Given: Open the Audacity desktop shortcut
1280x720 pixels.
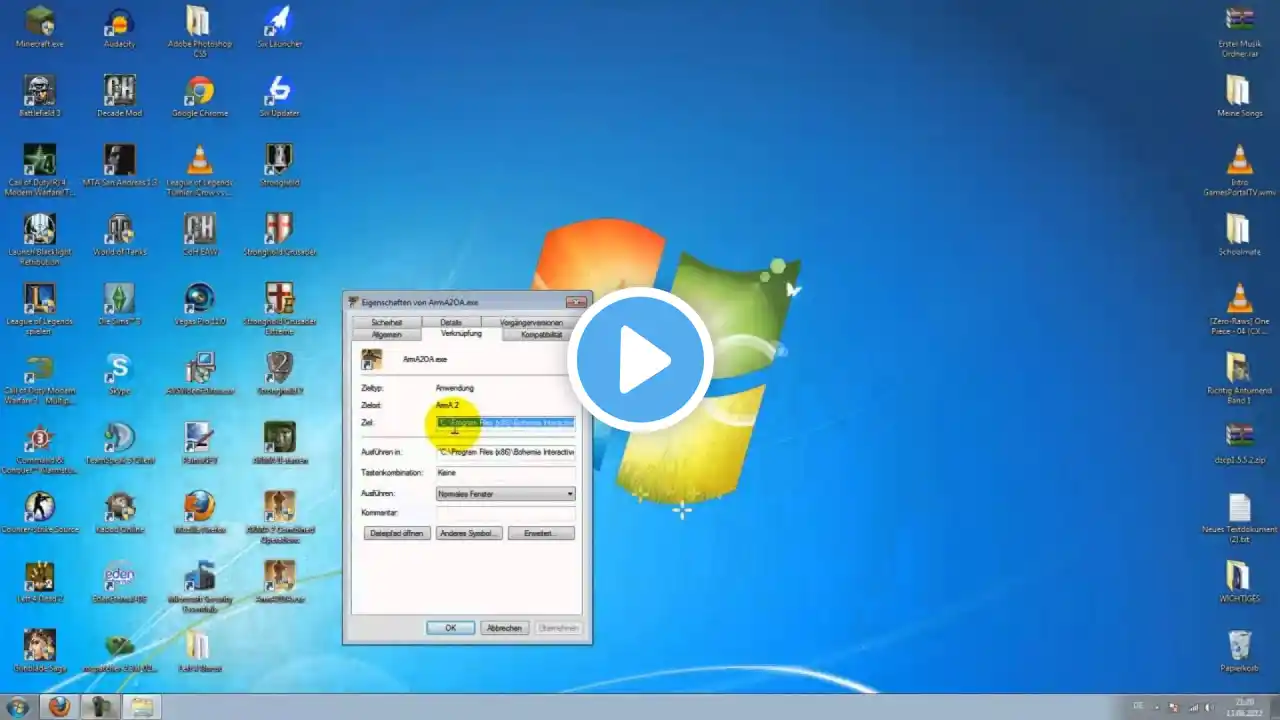Looking at the screenshot, I should (x=119, y=22).
